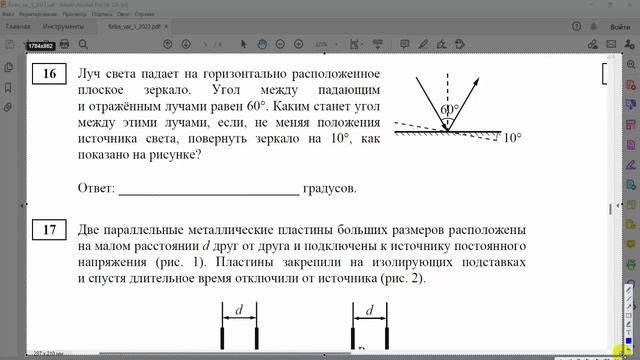
Task: Open search tool in right pane
Action: click(631, 64)
